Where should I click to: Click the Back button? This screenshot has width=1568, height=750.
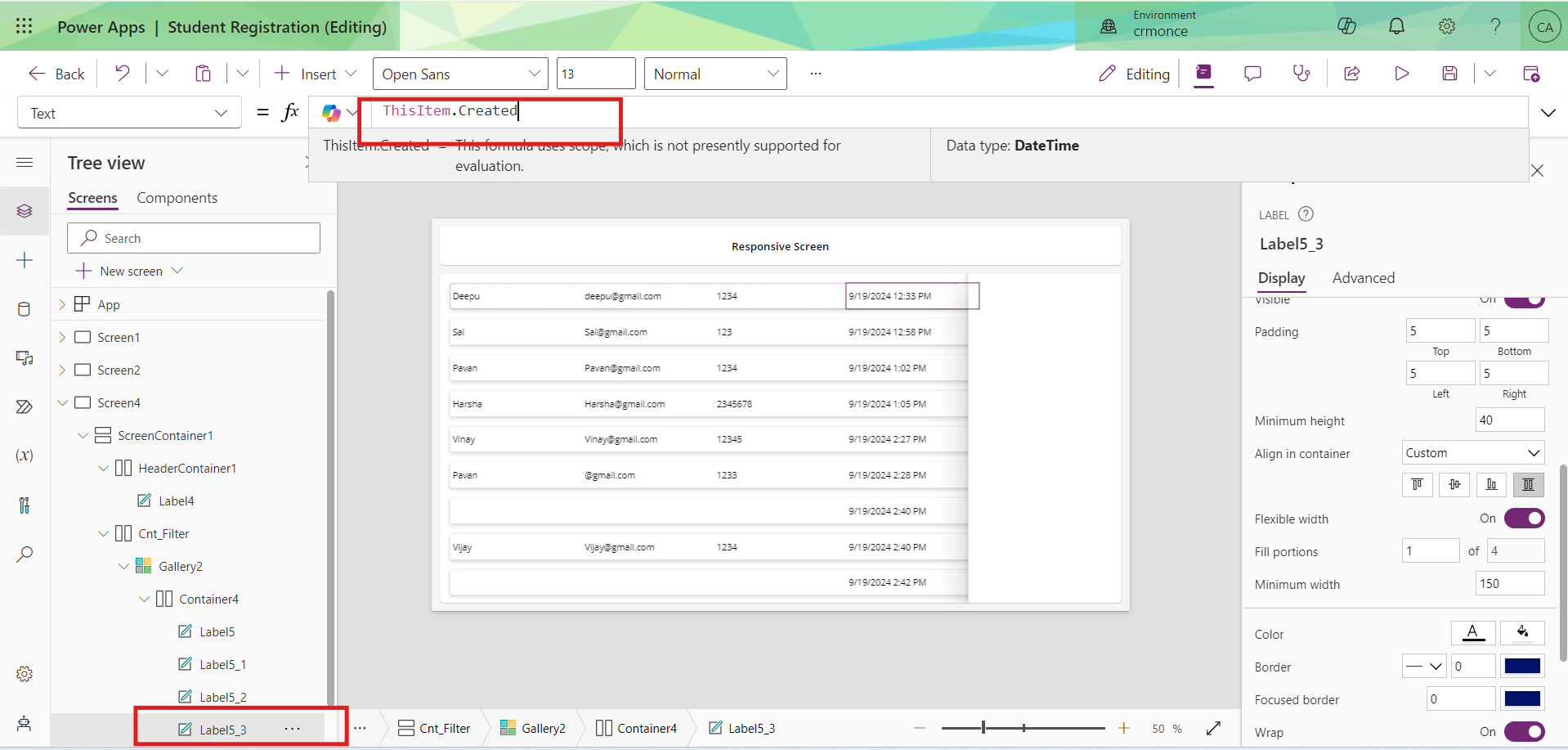tap(56, 74)
